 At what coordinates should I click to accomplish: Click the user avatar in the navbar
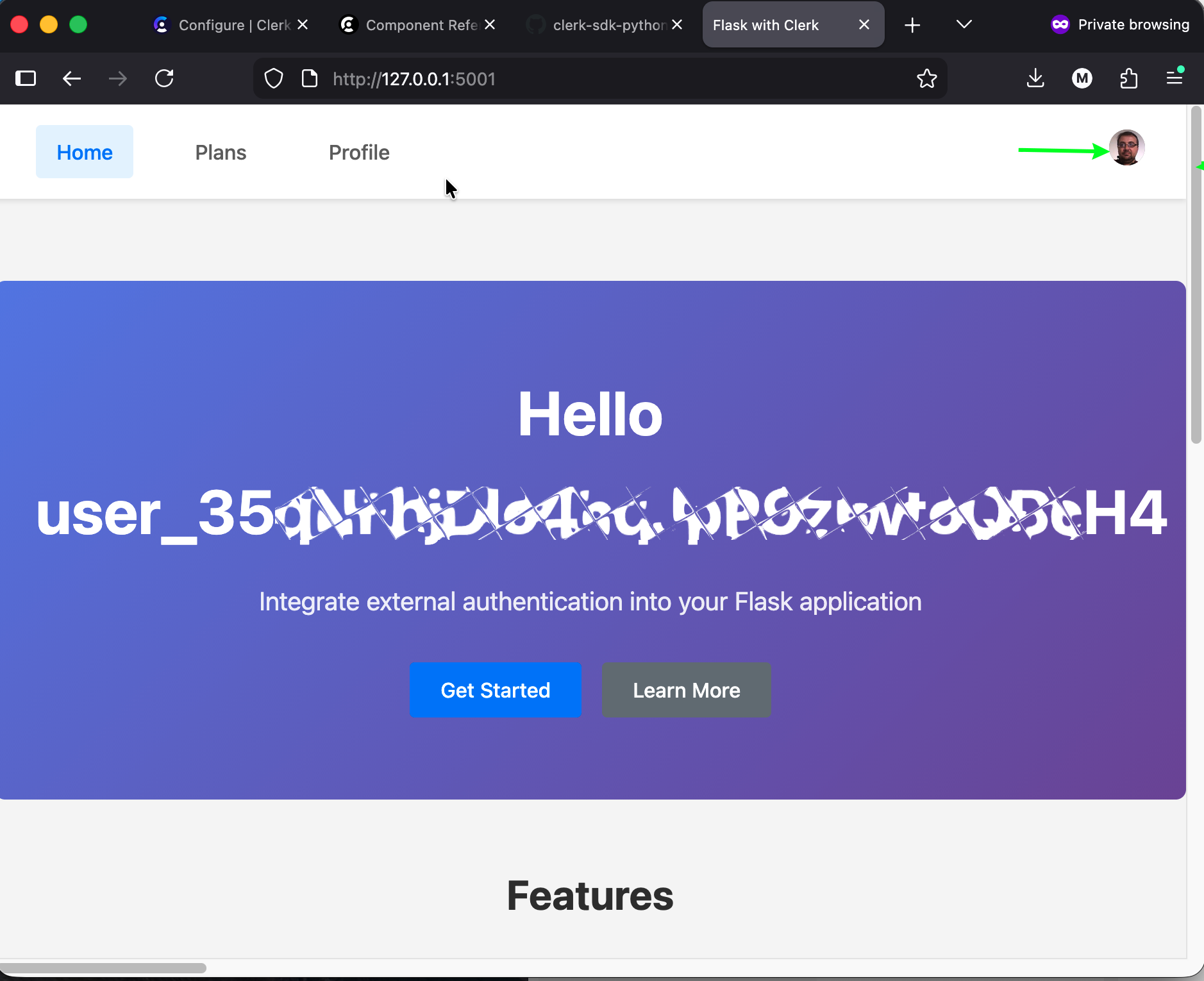1126,148
